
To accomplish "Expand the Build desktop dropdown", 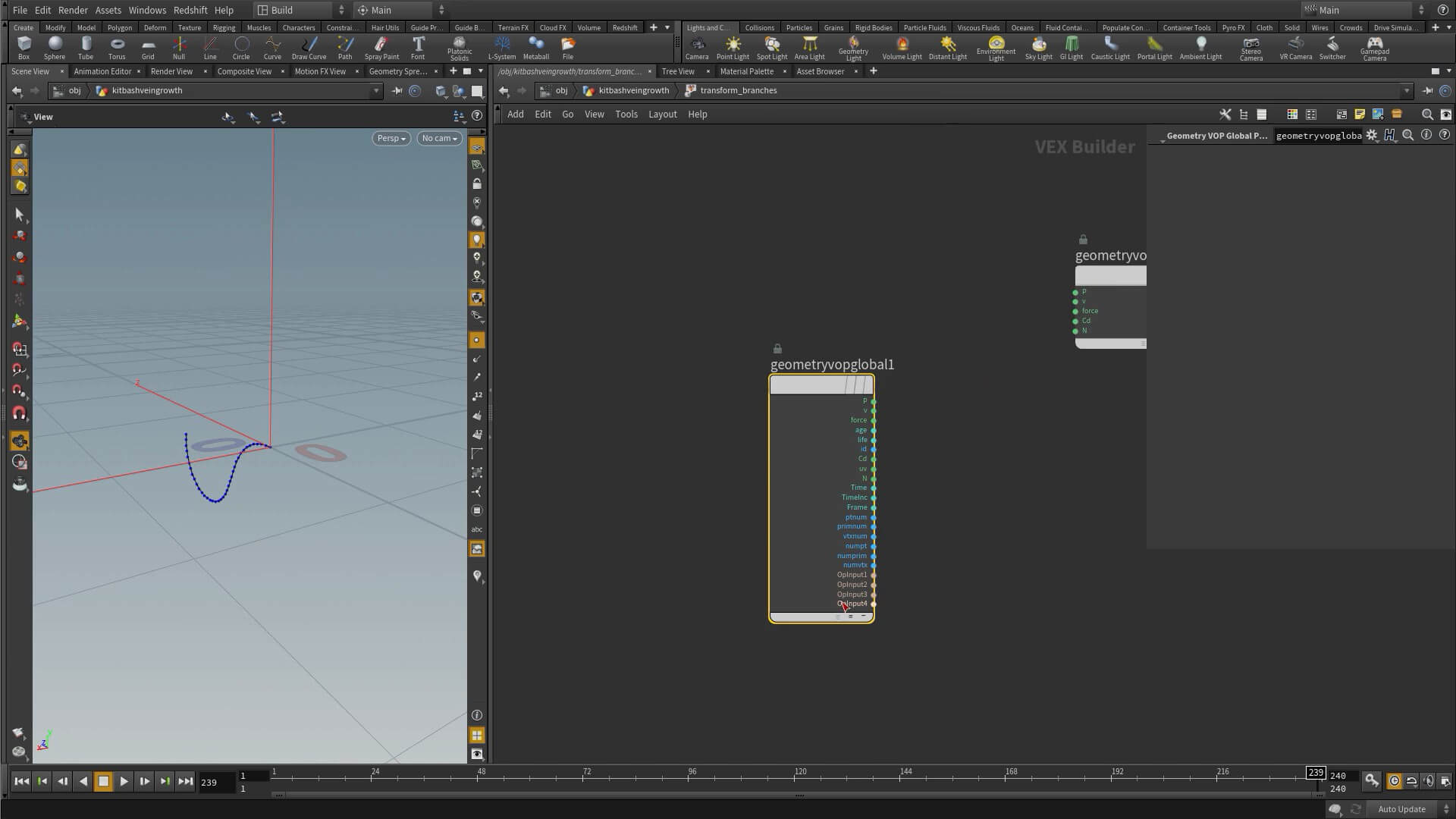I will pos(301,10).
